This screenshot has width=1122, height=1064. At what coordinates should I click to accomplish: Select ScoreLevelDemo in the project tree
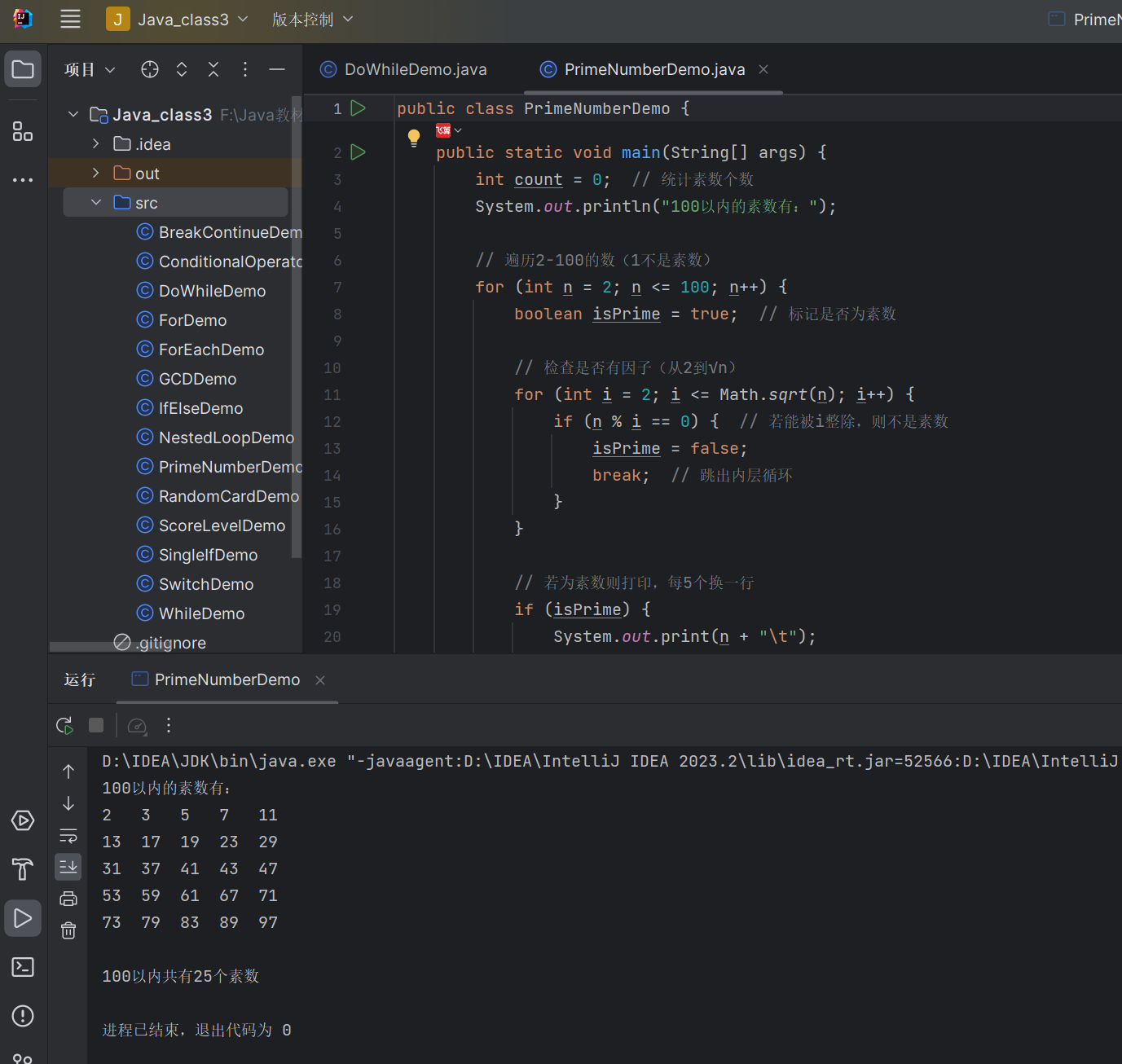tap(211, 525)
